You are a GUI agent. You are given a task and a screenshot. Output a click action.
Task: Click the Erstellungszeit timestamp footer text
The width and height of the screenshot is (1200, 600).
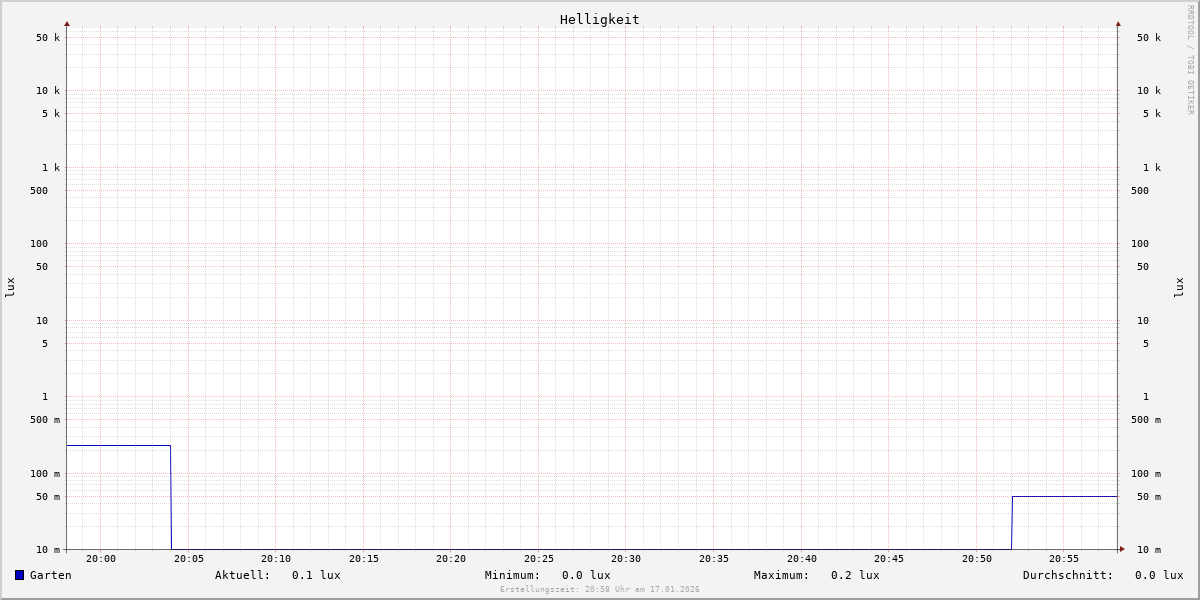click(600, 589)
